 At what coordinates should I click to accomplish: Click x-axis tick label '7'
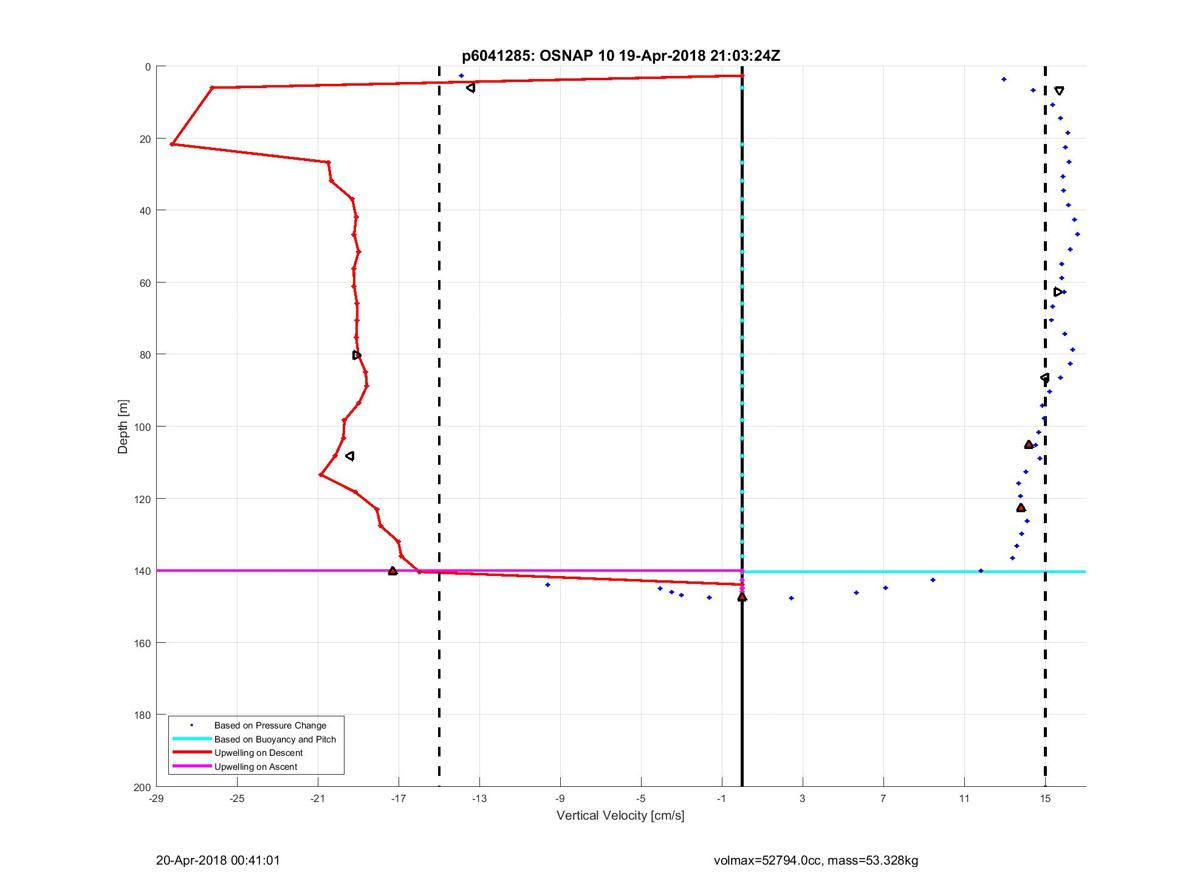tap(884, 799)
